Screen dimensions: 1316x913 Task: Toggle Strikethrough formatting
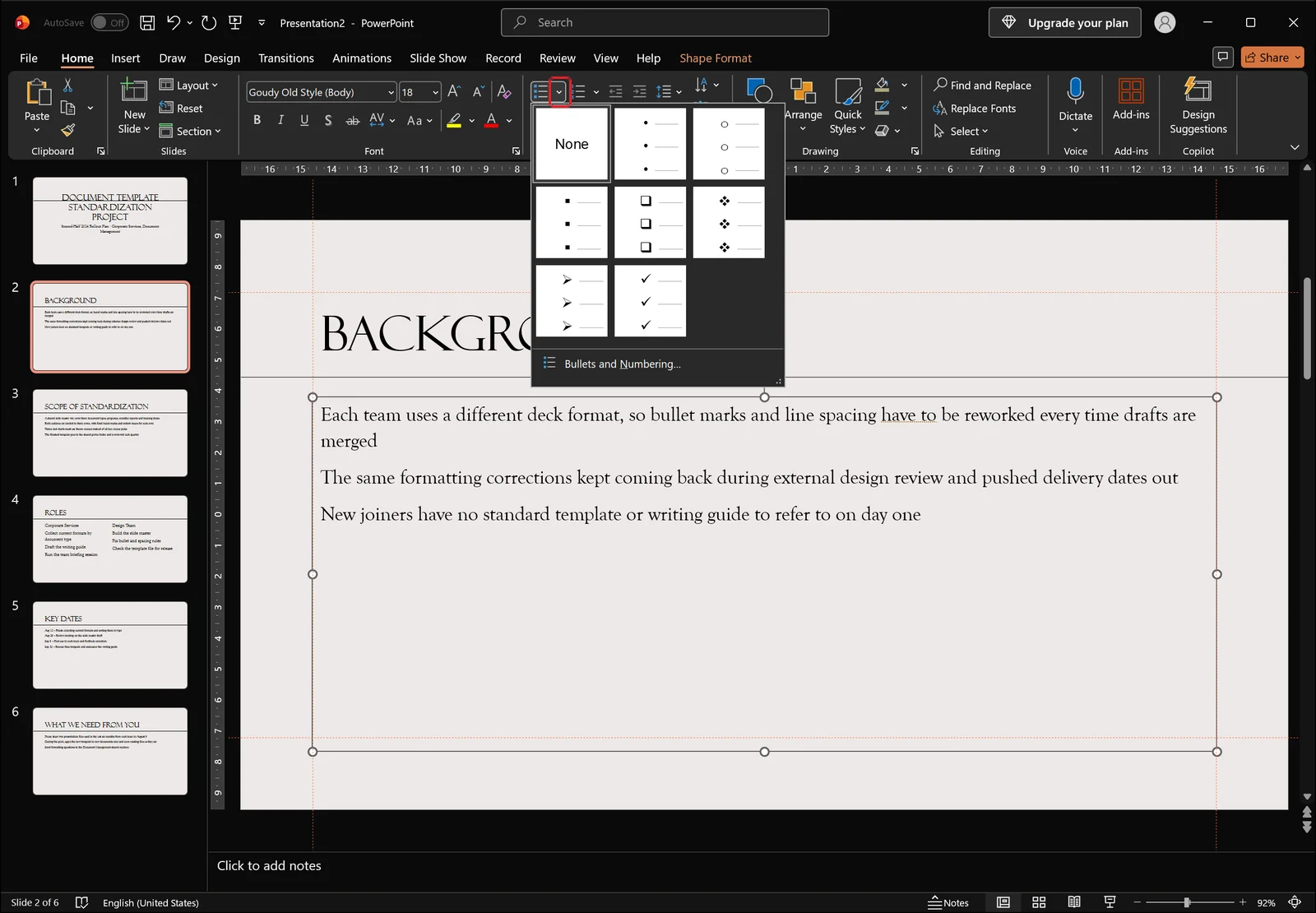352,120
